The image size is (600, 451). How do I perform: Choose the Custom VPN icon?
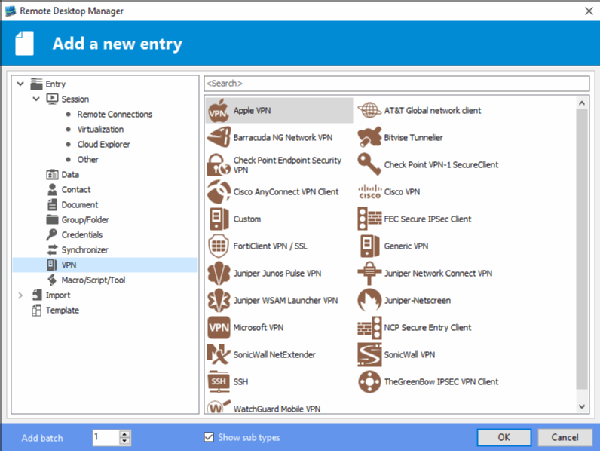218,219
